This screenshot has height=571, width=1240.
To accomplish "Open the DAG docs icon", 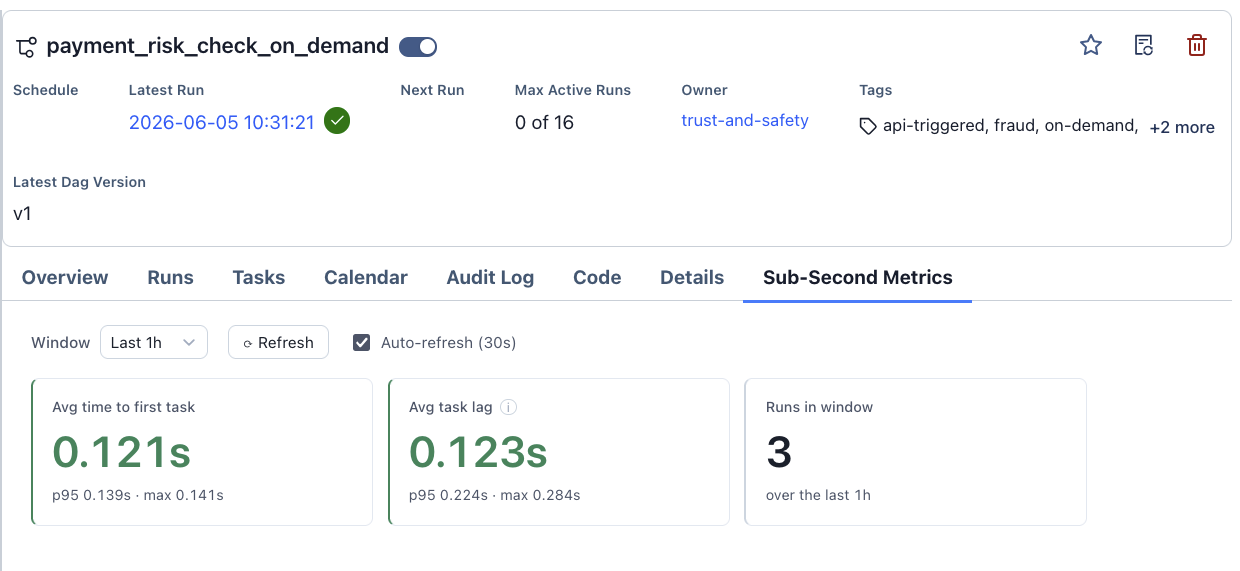I will (x=1144, y=45).
